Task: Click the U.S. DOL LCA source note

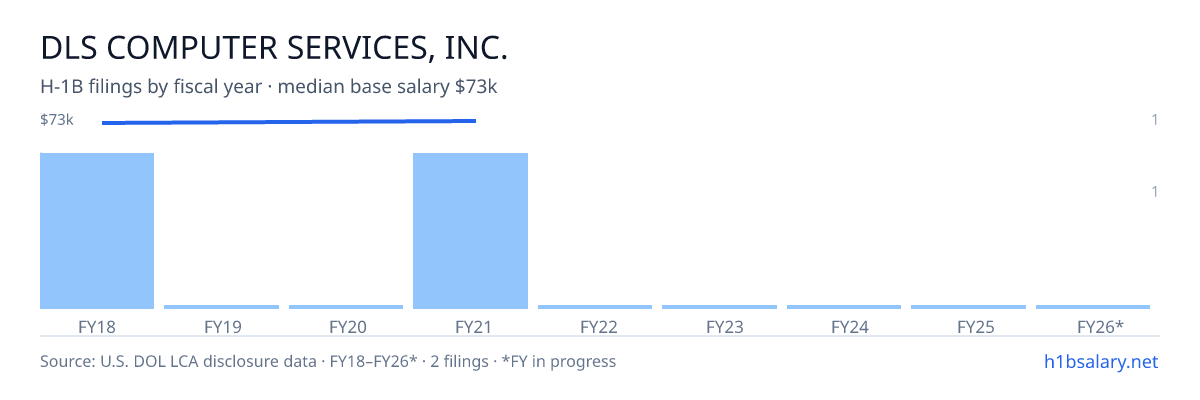Action: pos(328,361)
